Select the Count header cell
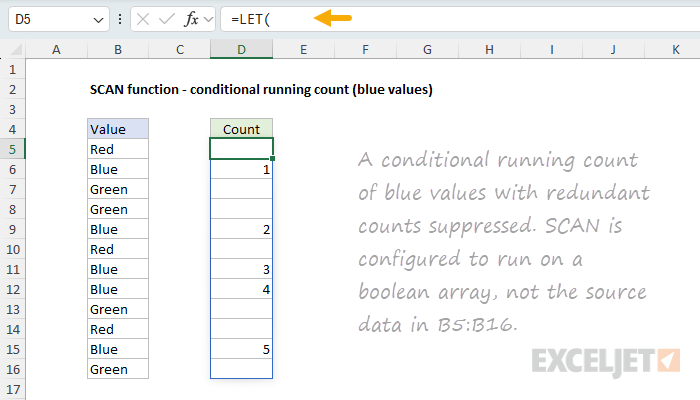The image size is (700, 400). click(241, 129)
